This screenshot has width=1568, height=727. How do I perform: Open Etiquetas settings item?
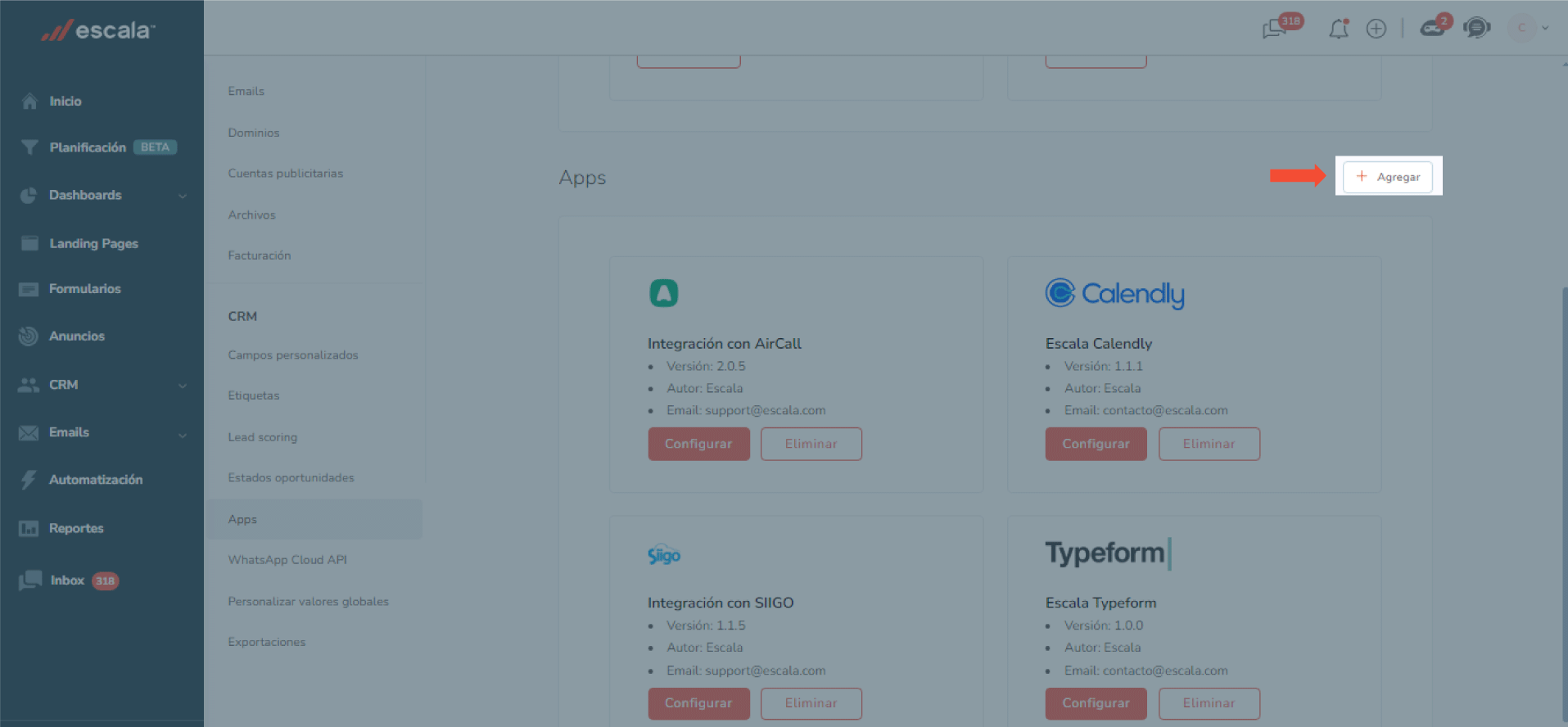pyautogui.click(x=254, y=395)
